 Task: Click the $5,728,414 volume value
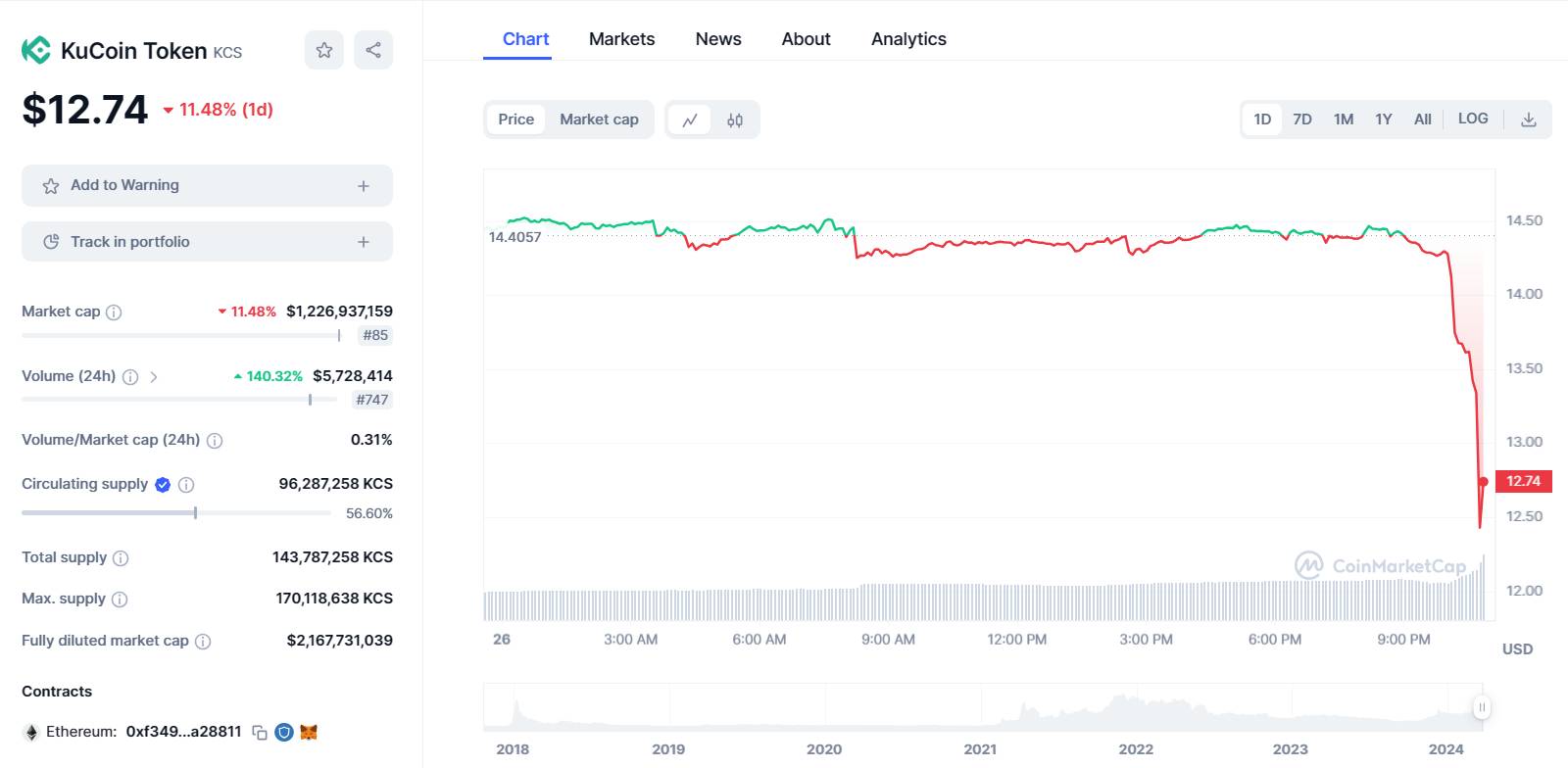tap(353, 376)
